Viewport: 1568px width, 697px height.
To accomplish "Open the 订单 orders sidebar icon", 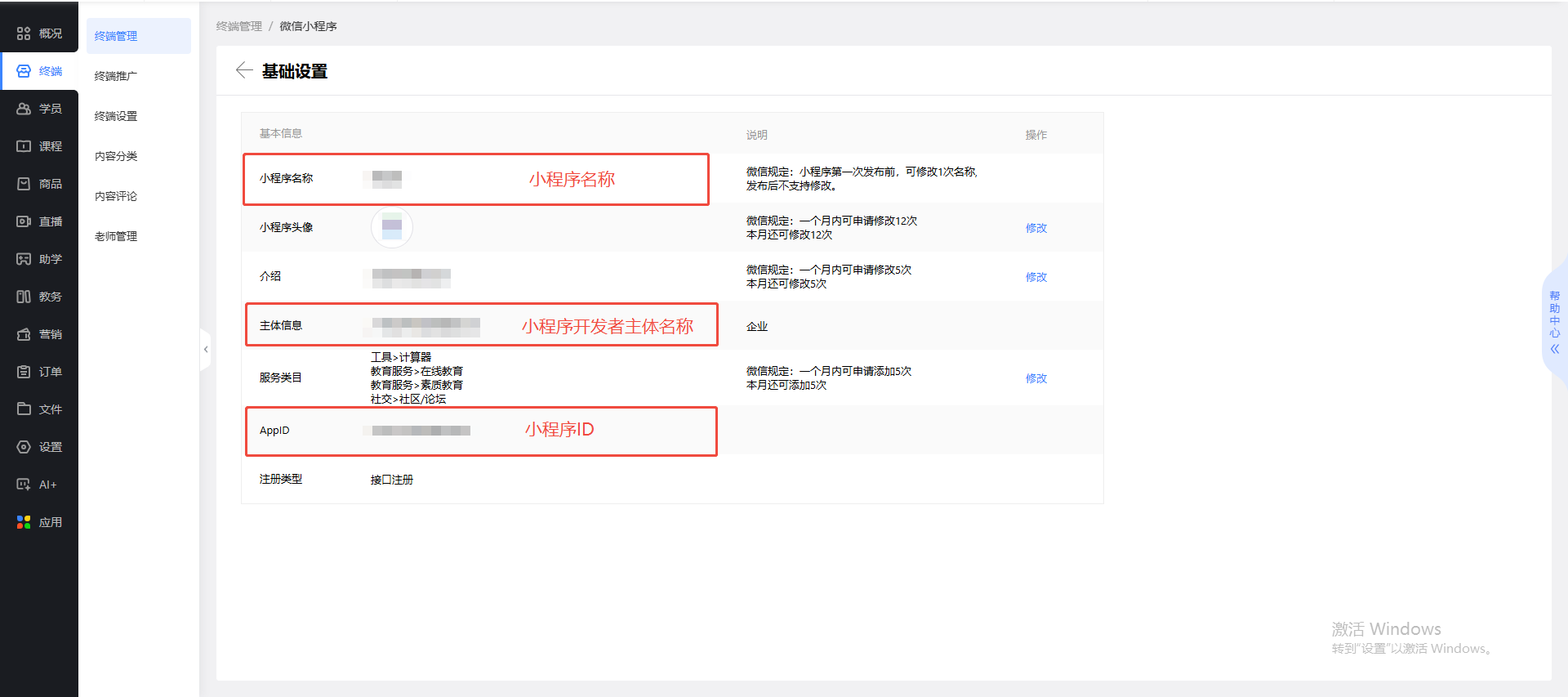I will click(24, 372).
